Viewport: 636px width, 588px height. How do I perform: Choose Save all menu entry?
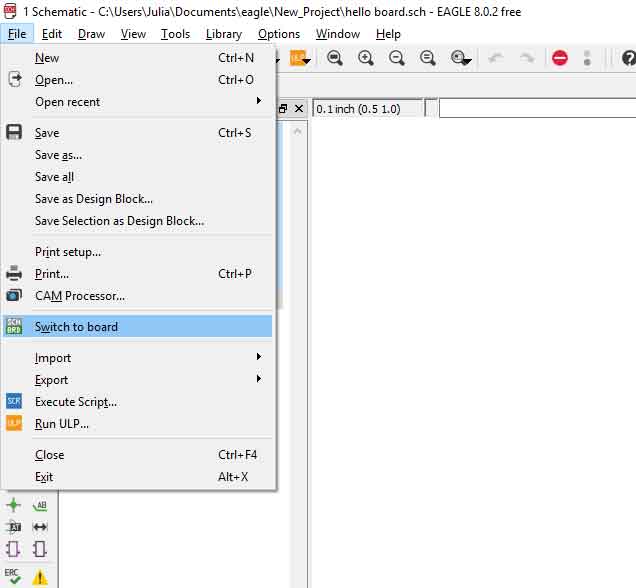pyautogui.click(x=138, y=177)
